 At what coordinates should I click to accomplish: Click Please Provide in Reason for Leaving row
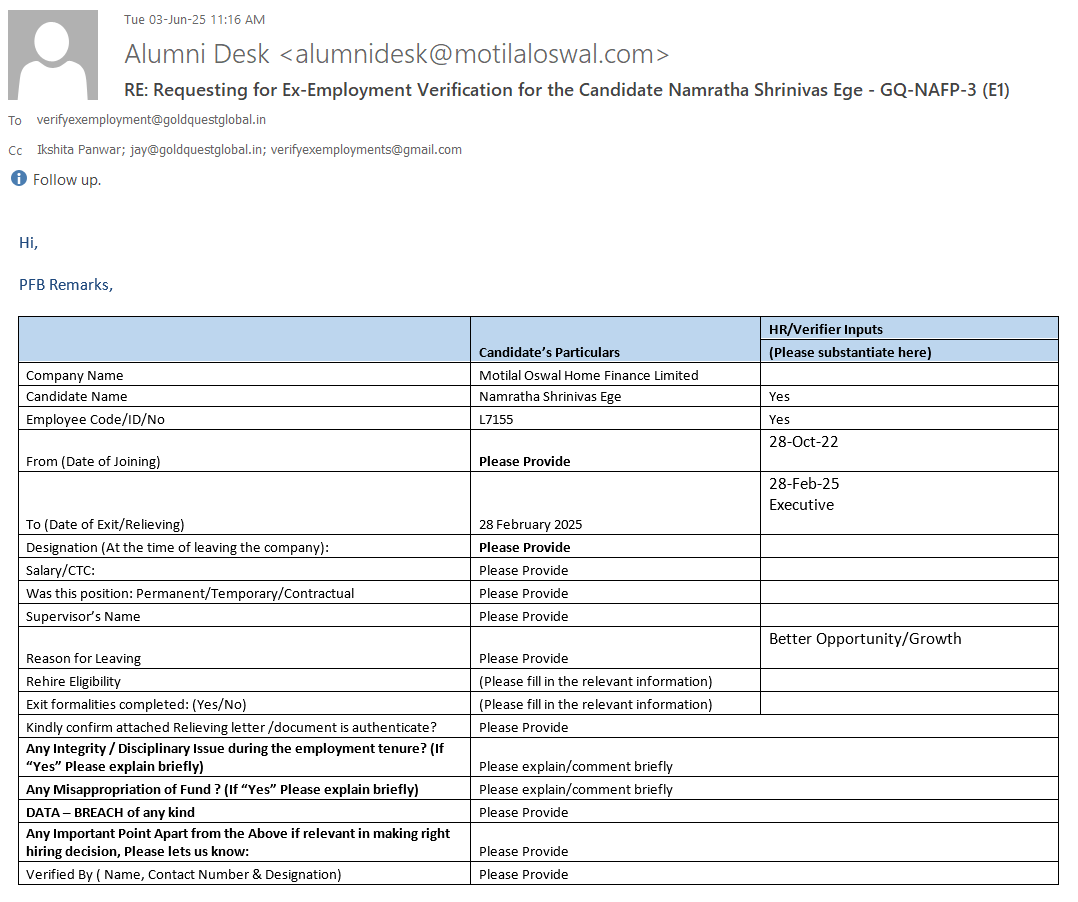[523, 659]
